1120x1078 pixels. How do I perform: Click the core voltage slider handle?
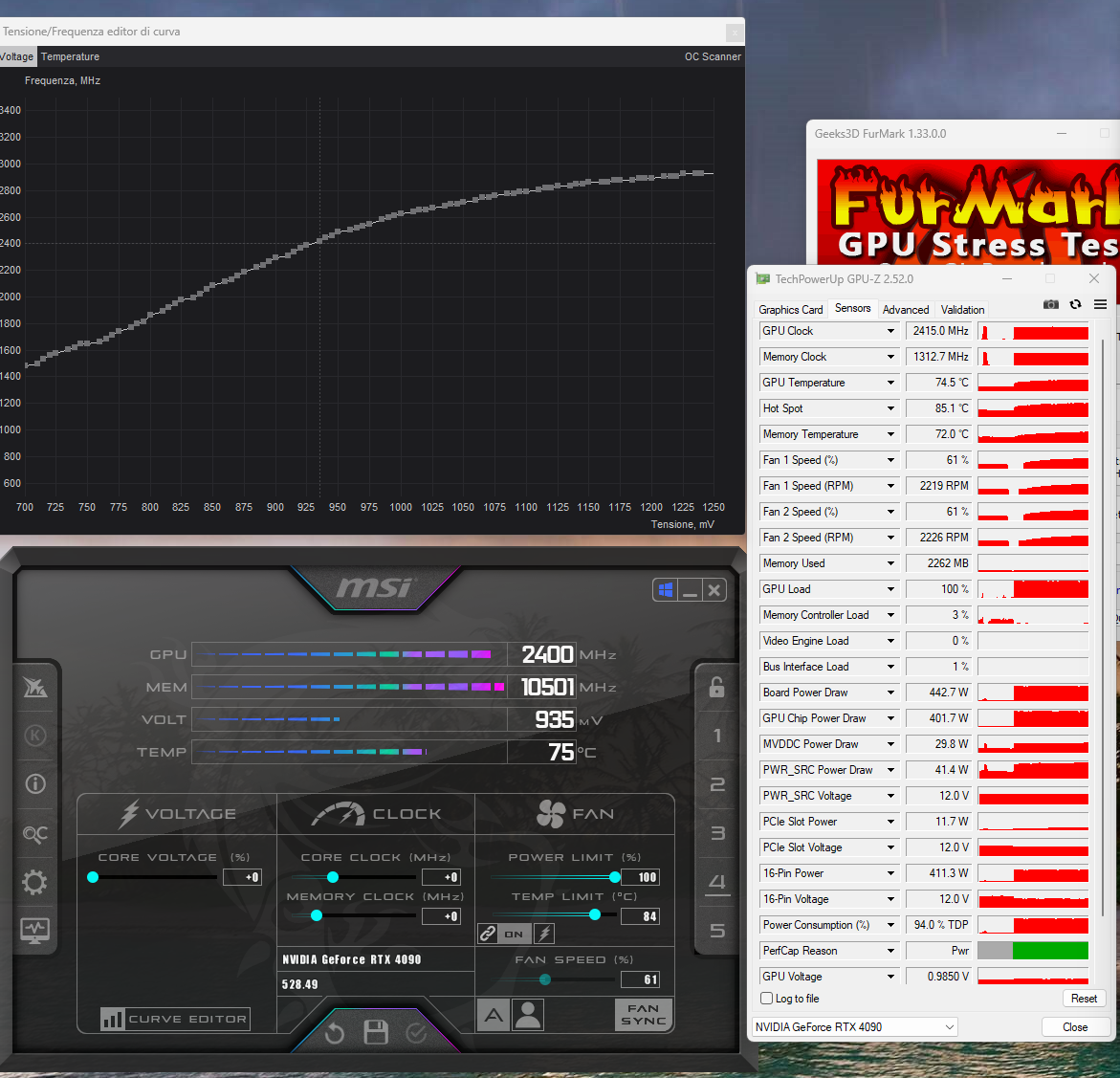tap(93, 876)
